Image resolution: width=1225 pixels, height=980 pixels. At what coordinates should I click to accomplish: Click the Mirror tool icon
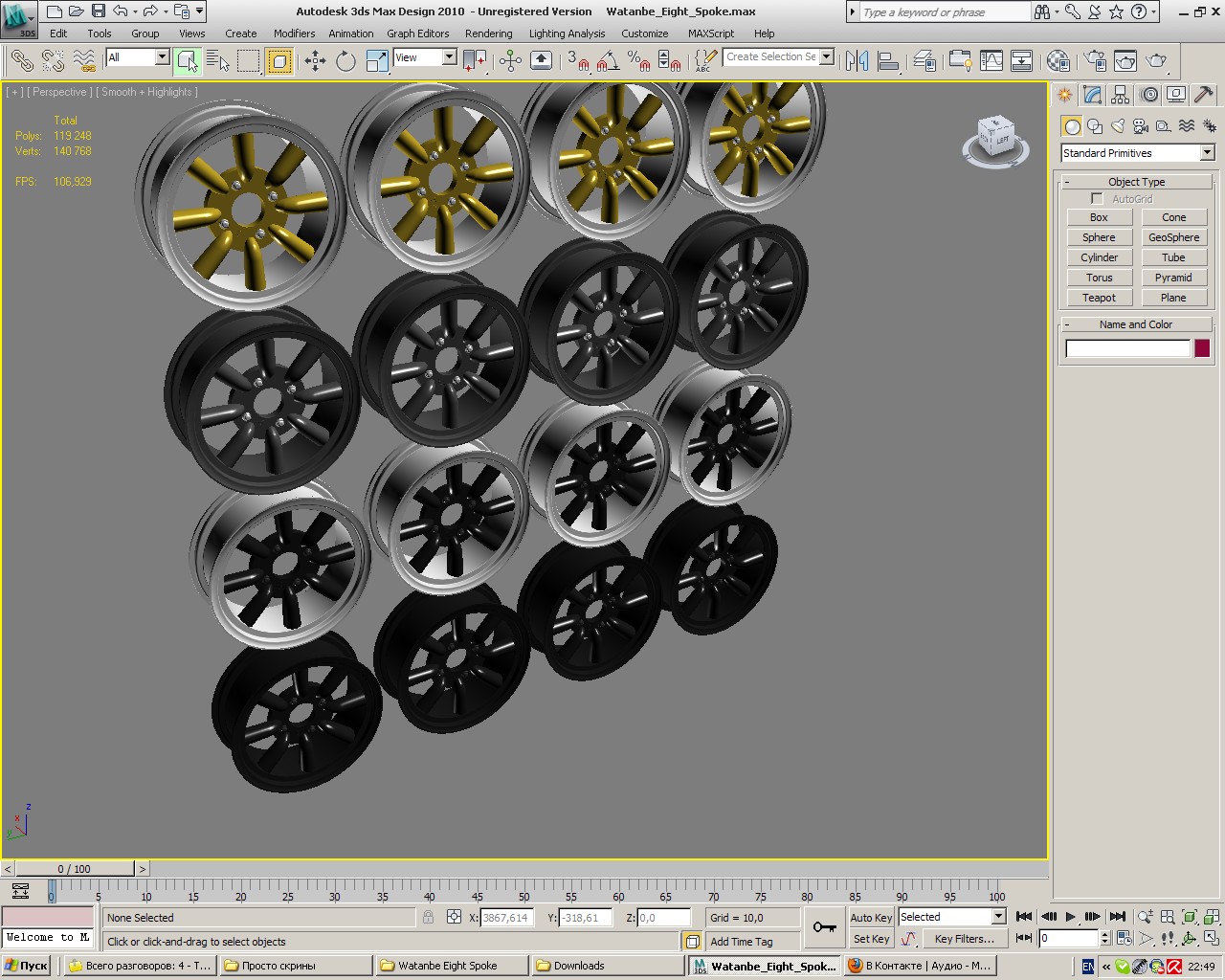pyautogui.click(x=857, y=61)
